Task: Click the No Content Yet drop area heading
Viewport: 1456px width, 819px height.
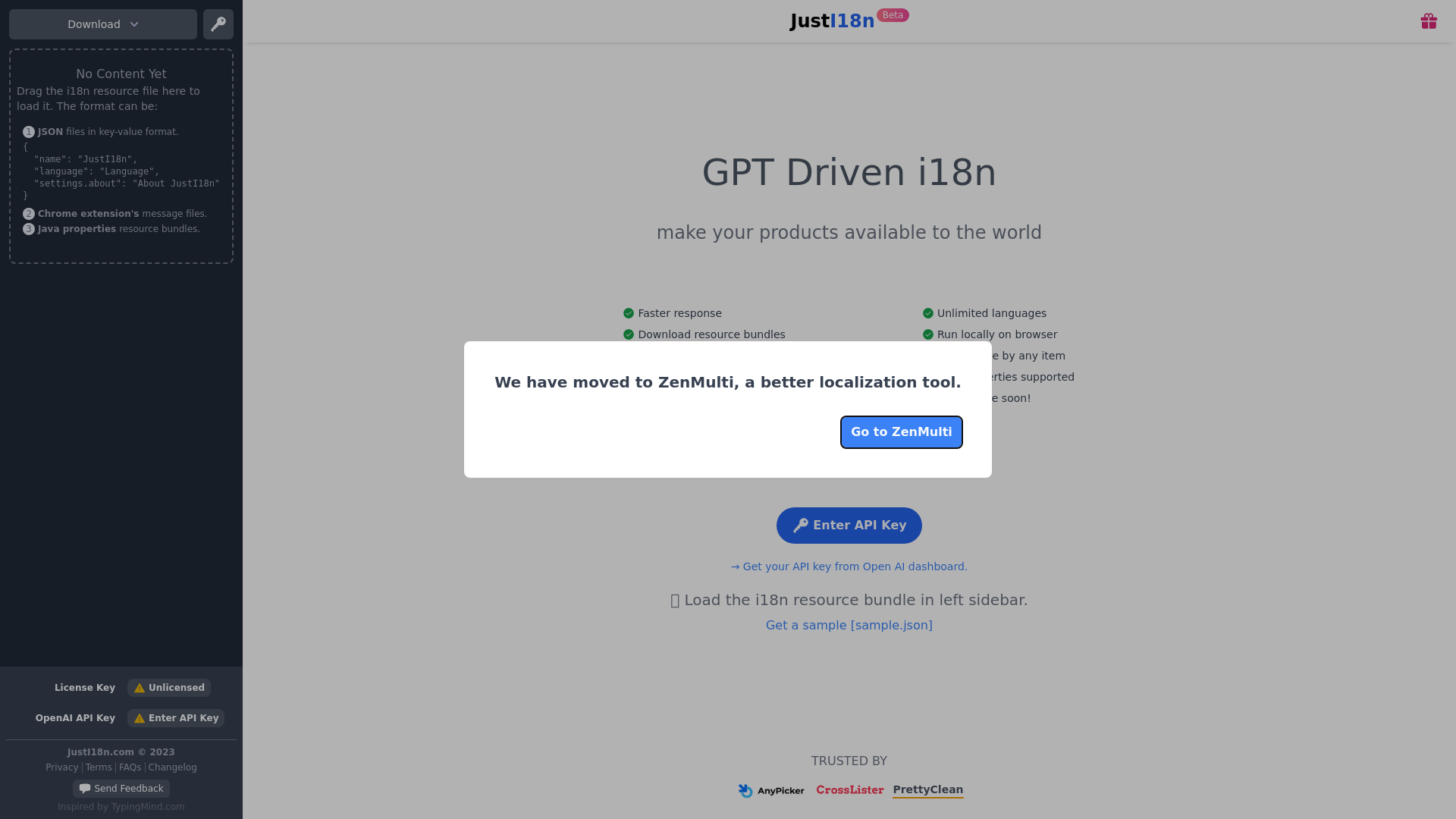Action: pos(121,74)
